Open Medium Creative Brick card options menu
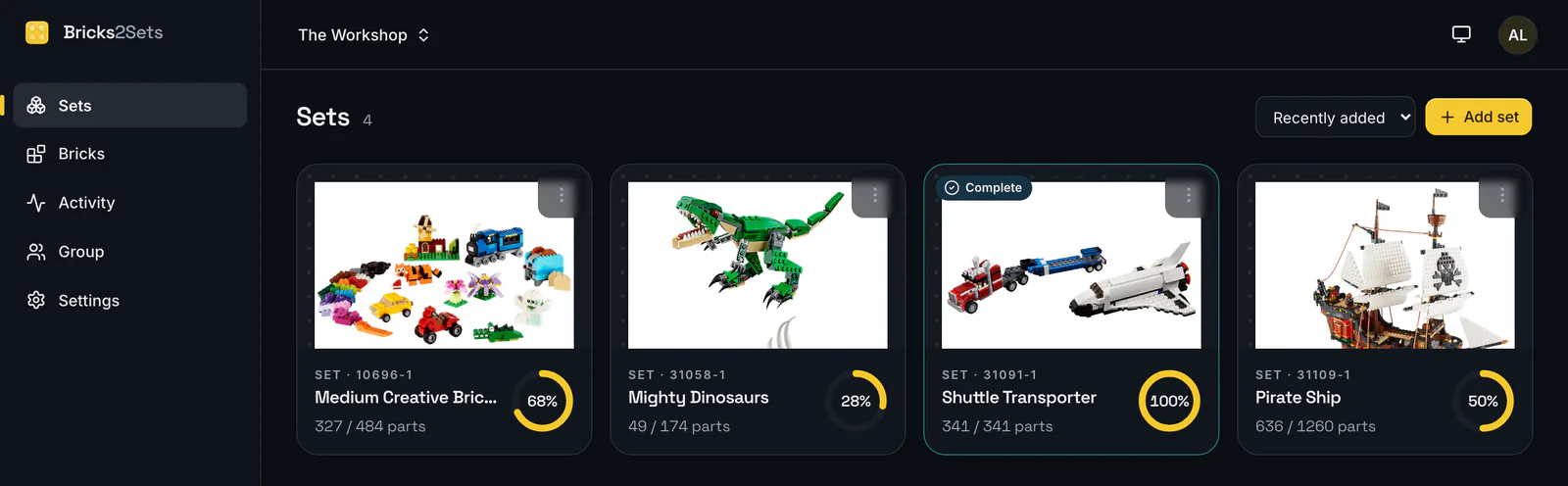This screenshot has width=1568, height=486. (561, 195)
